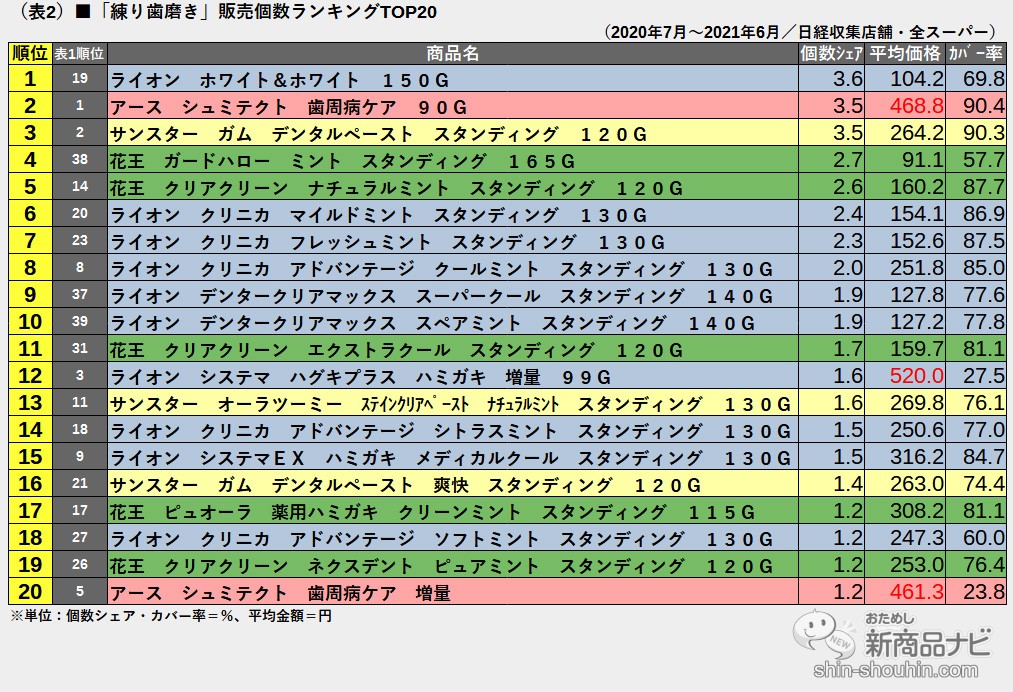Click the 平均価格 column header
This screenshot has height=692, width=1013.
tap(905, 54)
